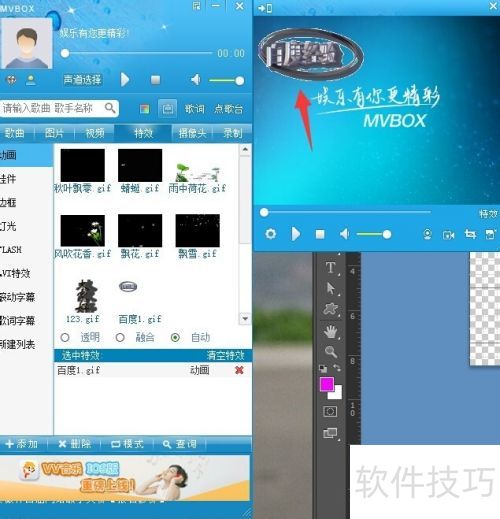Viewport: 500px width, 519px height.
Task: Click up arrow of effects list scrollbar
Action: tap(245, 150)
